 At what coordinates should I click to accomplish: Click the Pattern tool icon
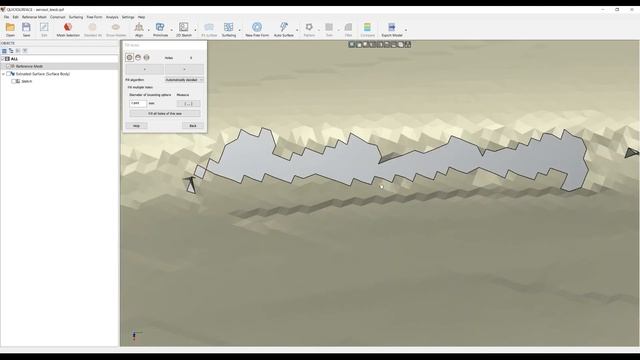point(309,28)
